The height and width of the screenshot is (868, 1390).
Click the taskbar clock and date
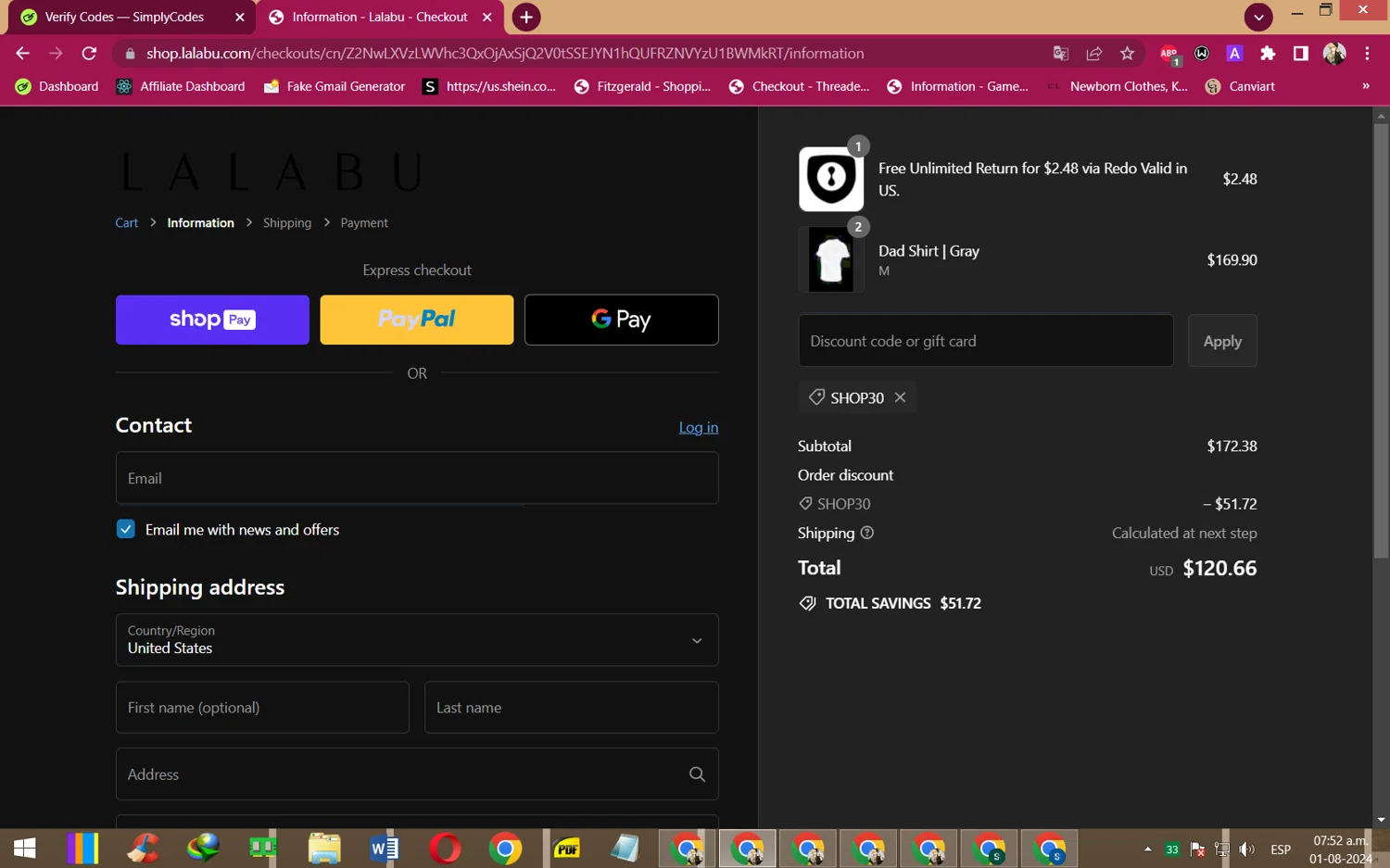1340,849
